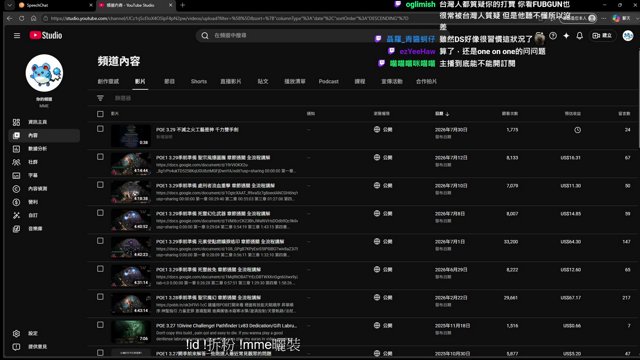Open visibility dropdown for 2026年6月29日 video
Screen dimensions: 640x360
pyautogui.click(x=383, y=270)
